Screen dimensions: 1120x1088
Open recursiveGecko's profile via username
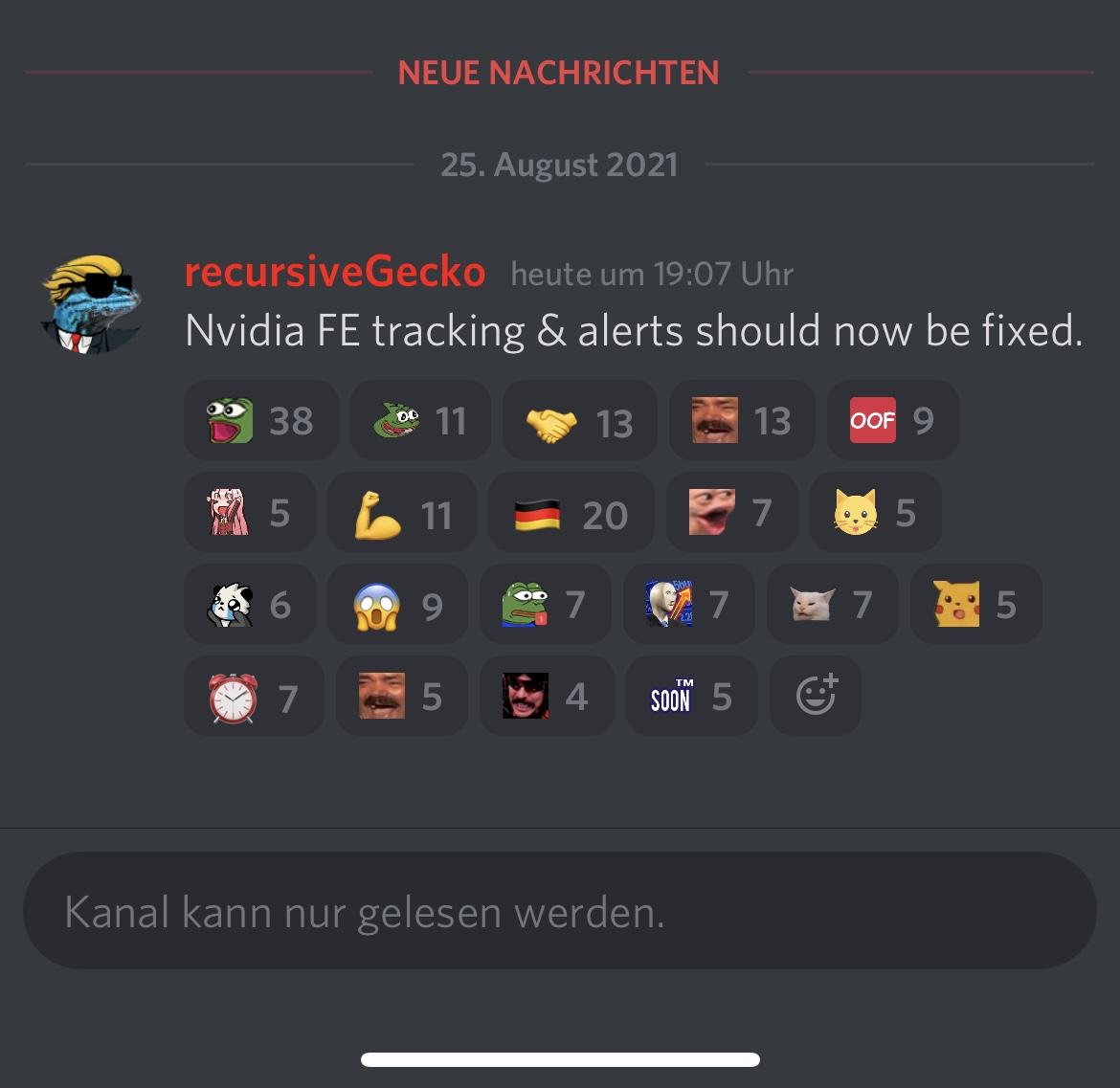click(335, 272)
